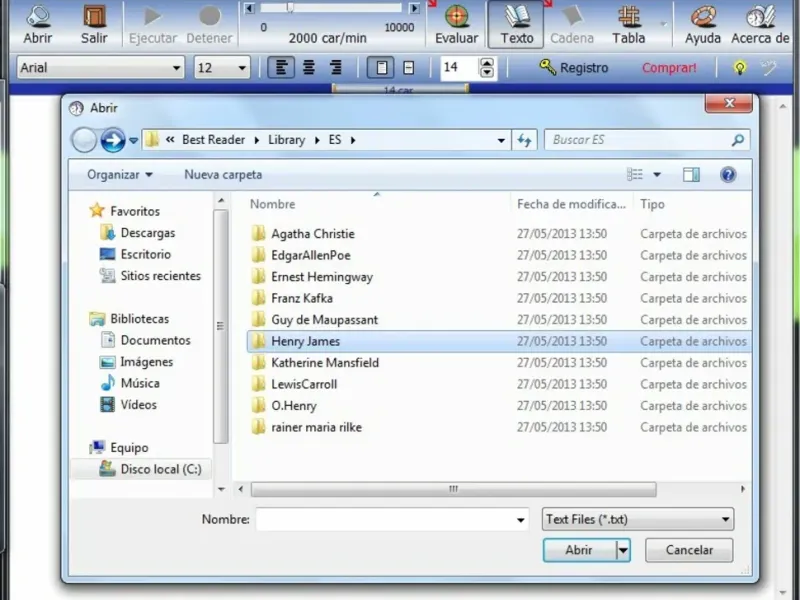Screen dimensions: 800x600
Task: Open recent locations dropdown arrow
Action: tap(133, 140)
